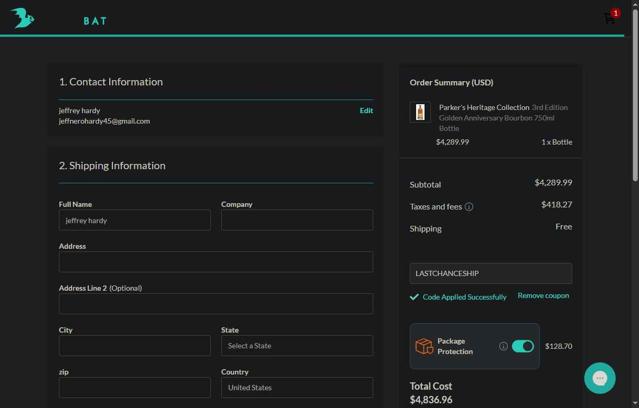
Task: Click the Order Summary (USD) heading
Action: pyautogui.click(x=452, y=82)
